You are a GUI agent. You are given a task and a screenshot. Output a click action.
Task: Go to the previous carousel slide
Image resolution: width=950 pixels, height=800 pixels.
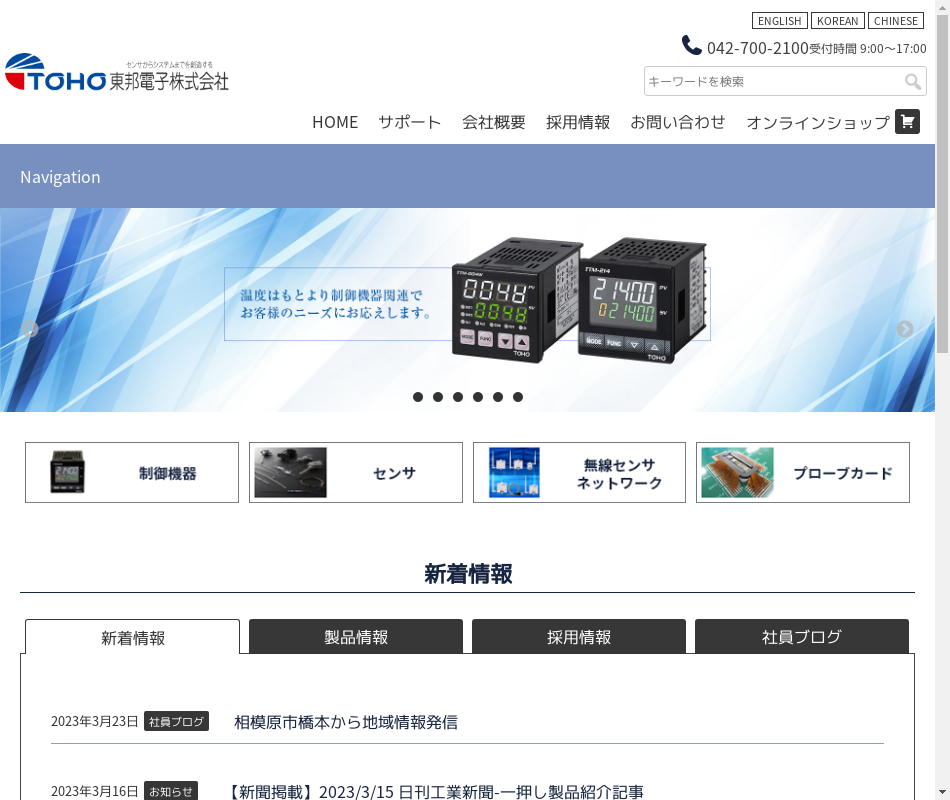click(x=30, y=329)
